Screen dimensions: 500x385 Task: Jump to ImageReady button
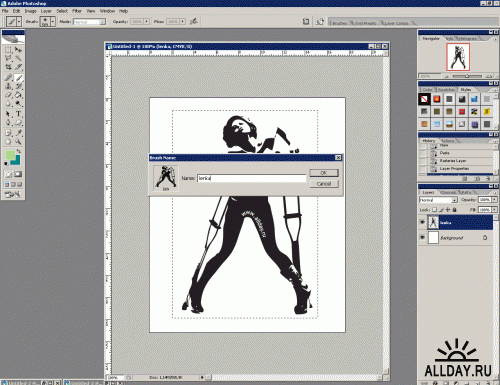tap(13, 194)
